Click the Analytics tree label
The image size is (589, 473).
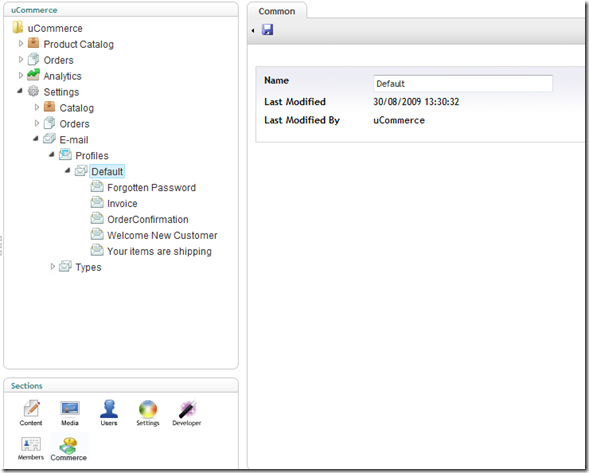point(62,76)
